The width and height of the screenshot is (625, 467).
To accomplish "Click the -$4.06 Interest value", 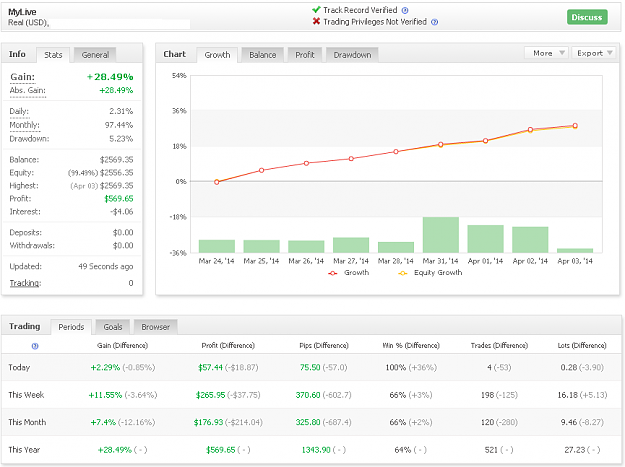I will tap(122, 212).
